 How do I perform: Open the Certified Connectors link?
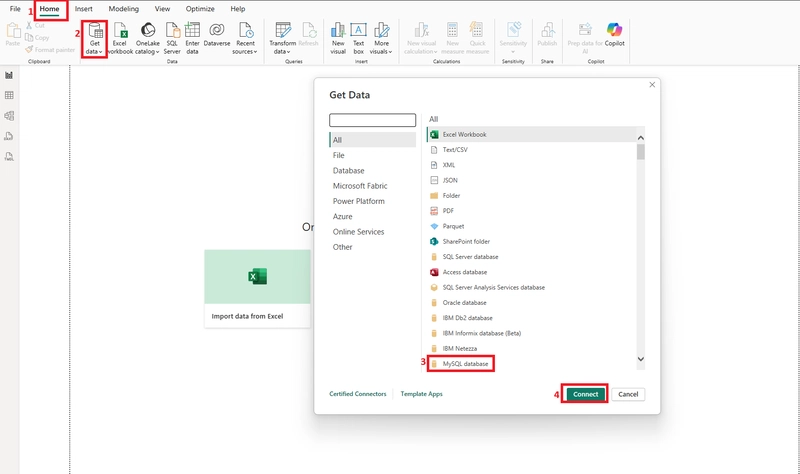tap(358, 394)
